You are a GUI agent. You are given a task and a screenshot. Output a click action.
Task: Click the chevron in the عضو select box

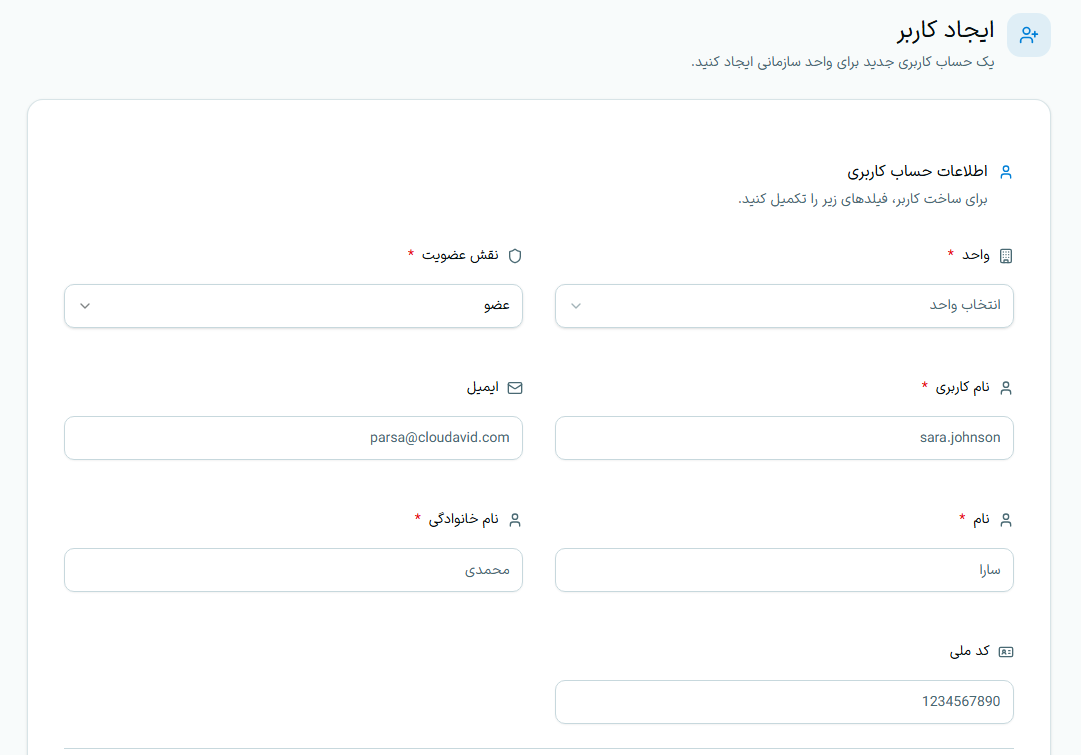coord(85,306)
